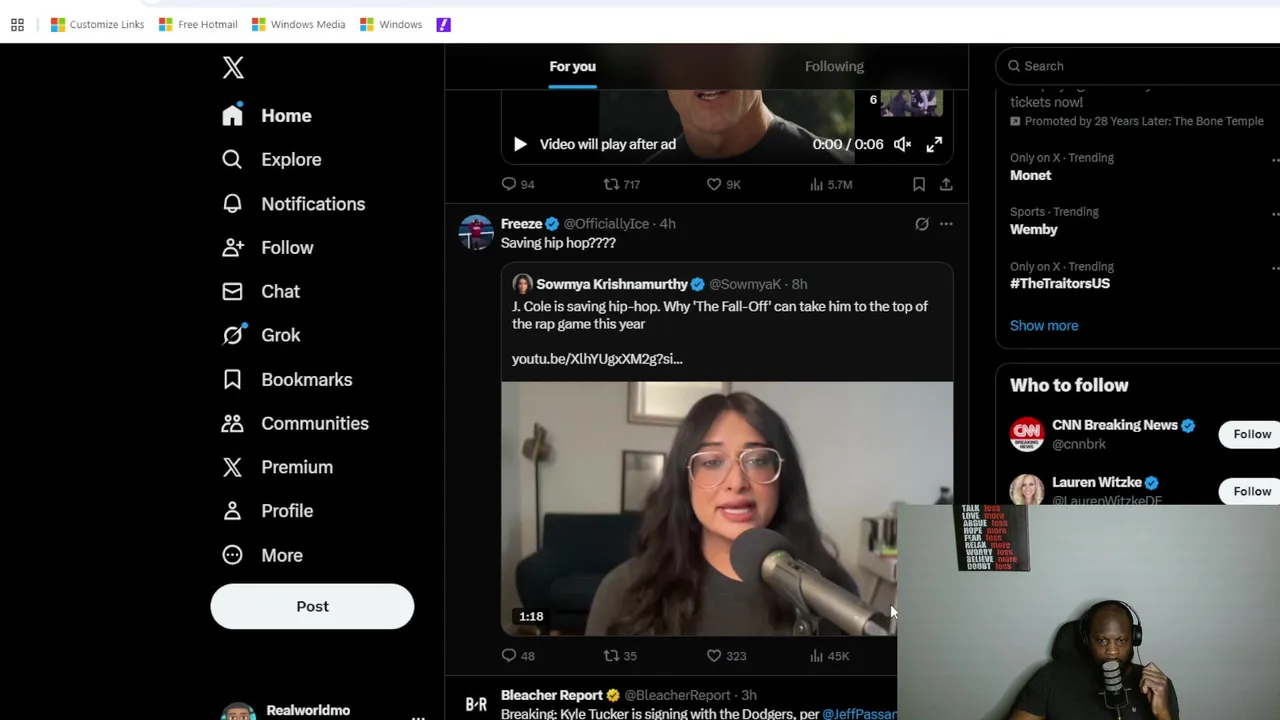Open Communities in the sidebar
The image size is (1280, 720).
(x=295, y=423)
